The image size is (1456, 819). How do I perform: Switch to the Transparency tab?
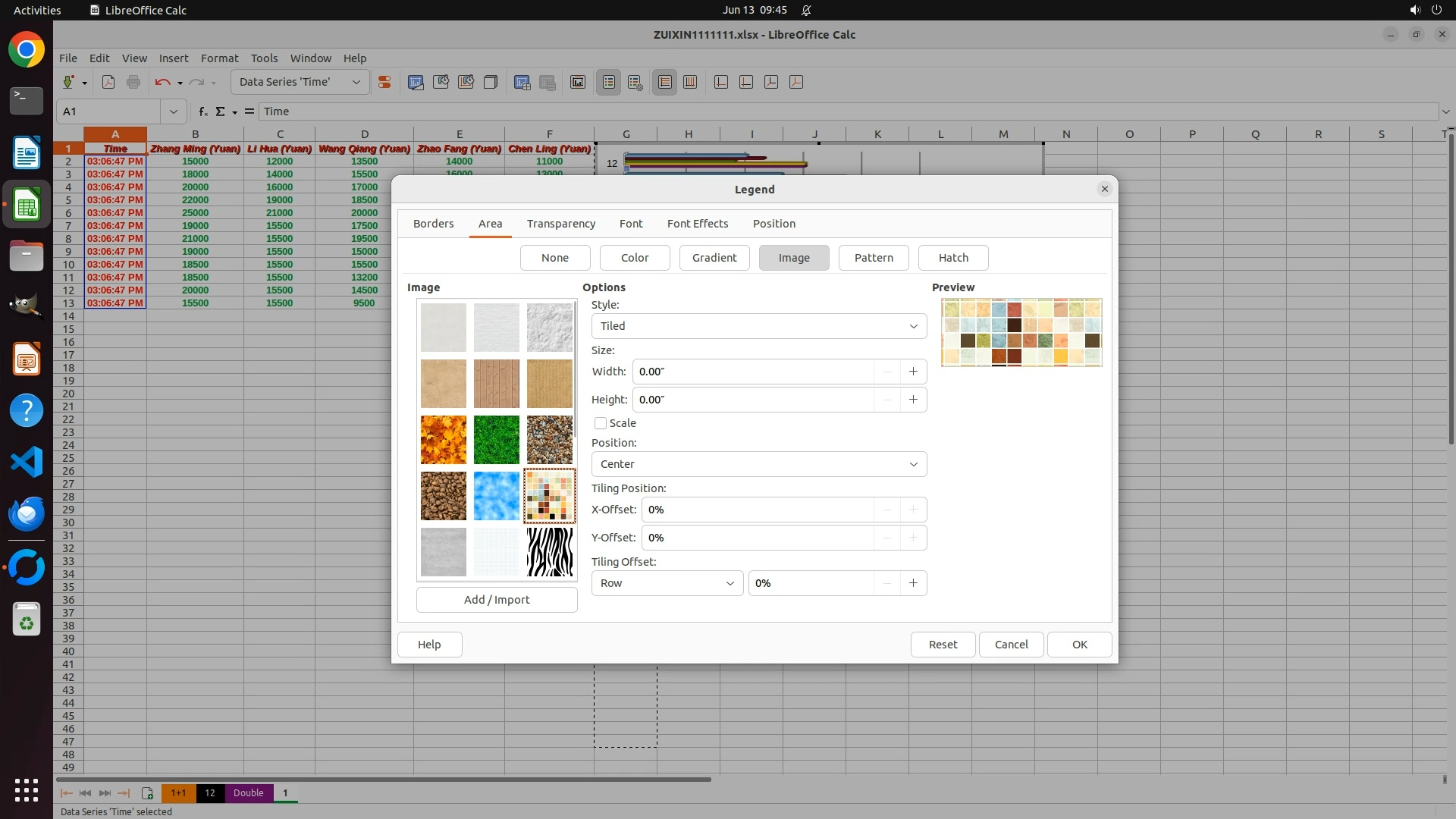[x=561, y=224]
